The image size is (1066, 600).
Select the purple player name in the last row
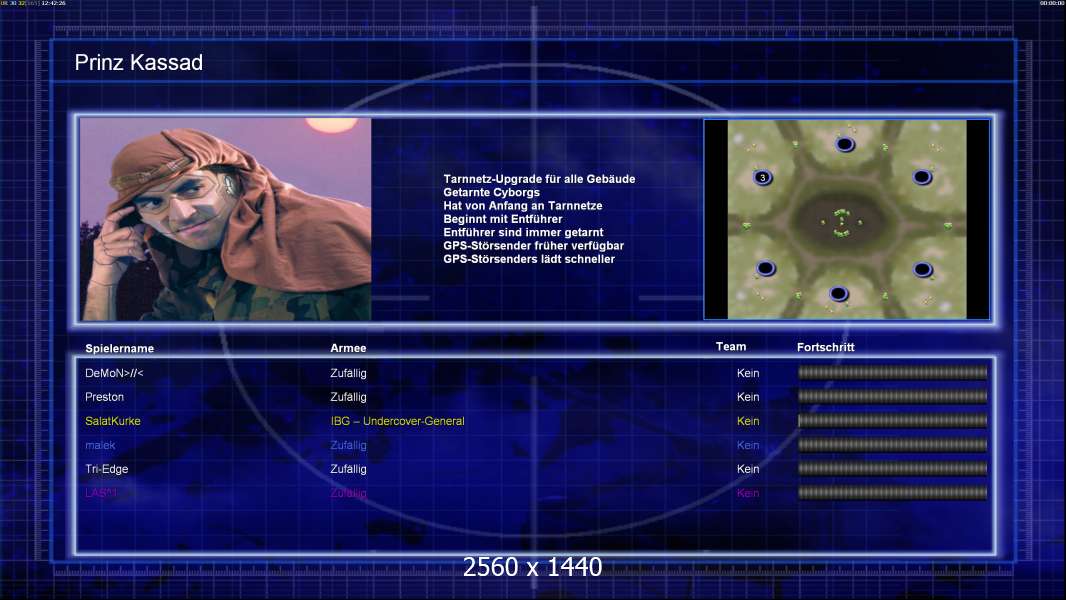click(x=101, y=493)
